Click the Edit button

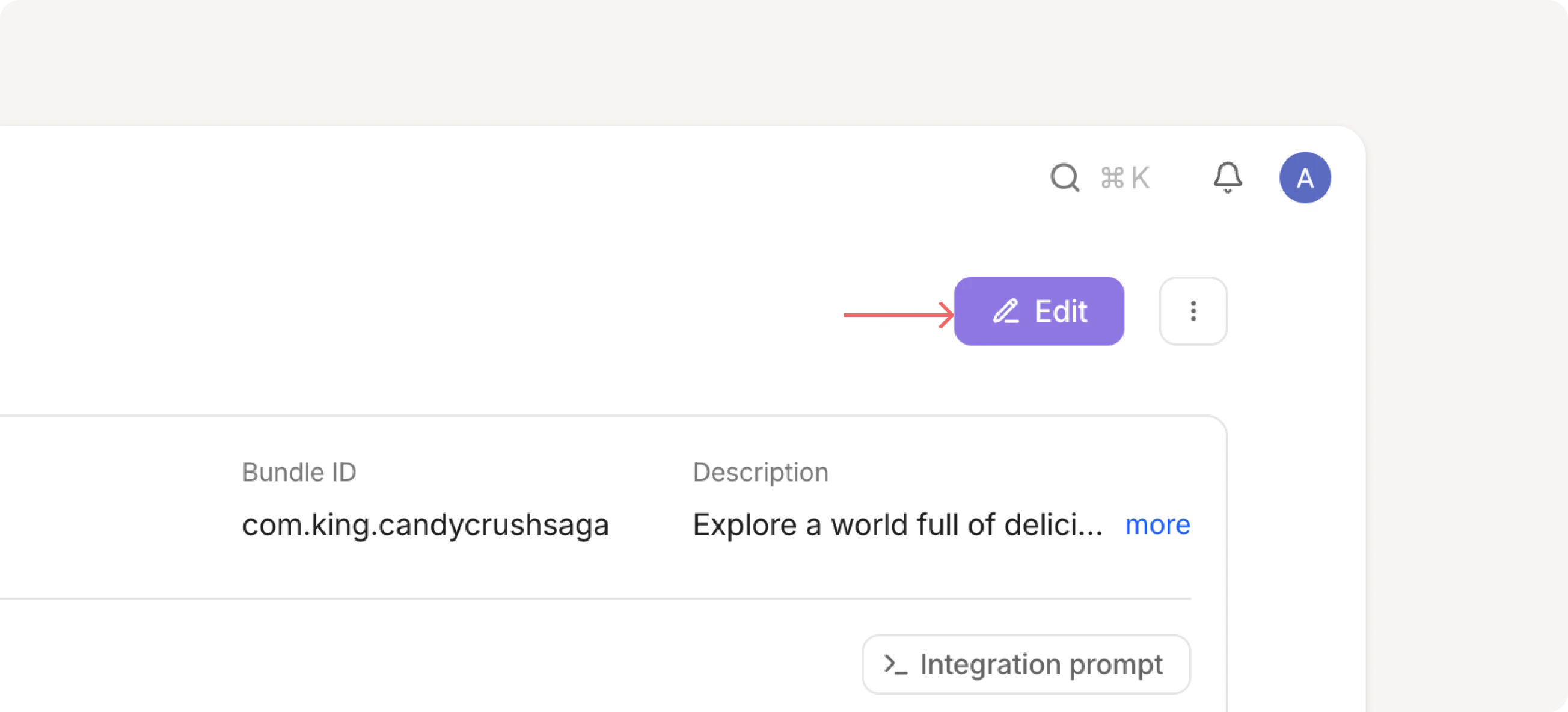click(1039, 311)
